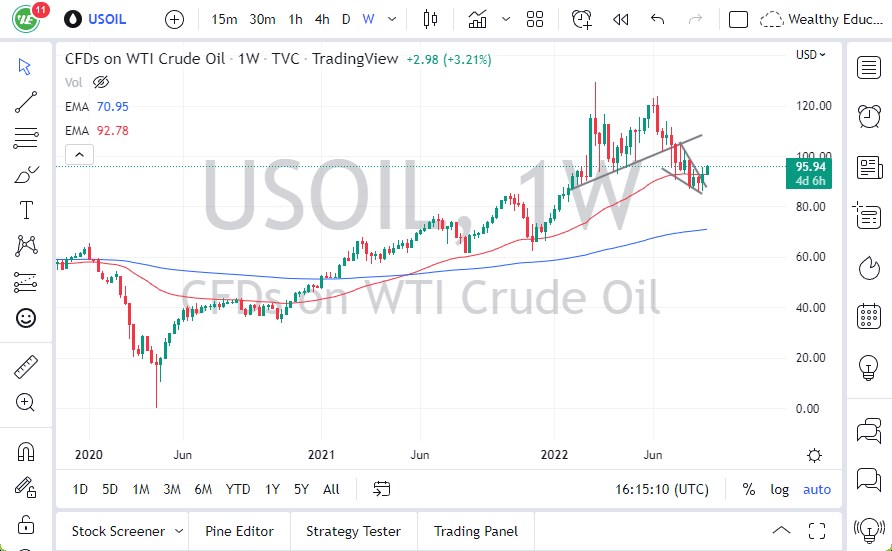Open the alerts clock panel
This screenshot has height=551, width=892.
tap(869, 117)
